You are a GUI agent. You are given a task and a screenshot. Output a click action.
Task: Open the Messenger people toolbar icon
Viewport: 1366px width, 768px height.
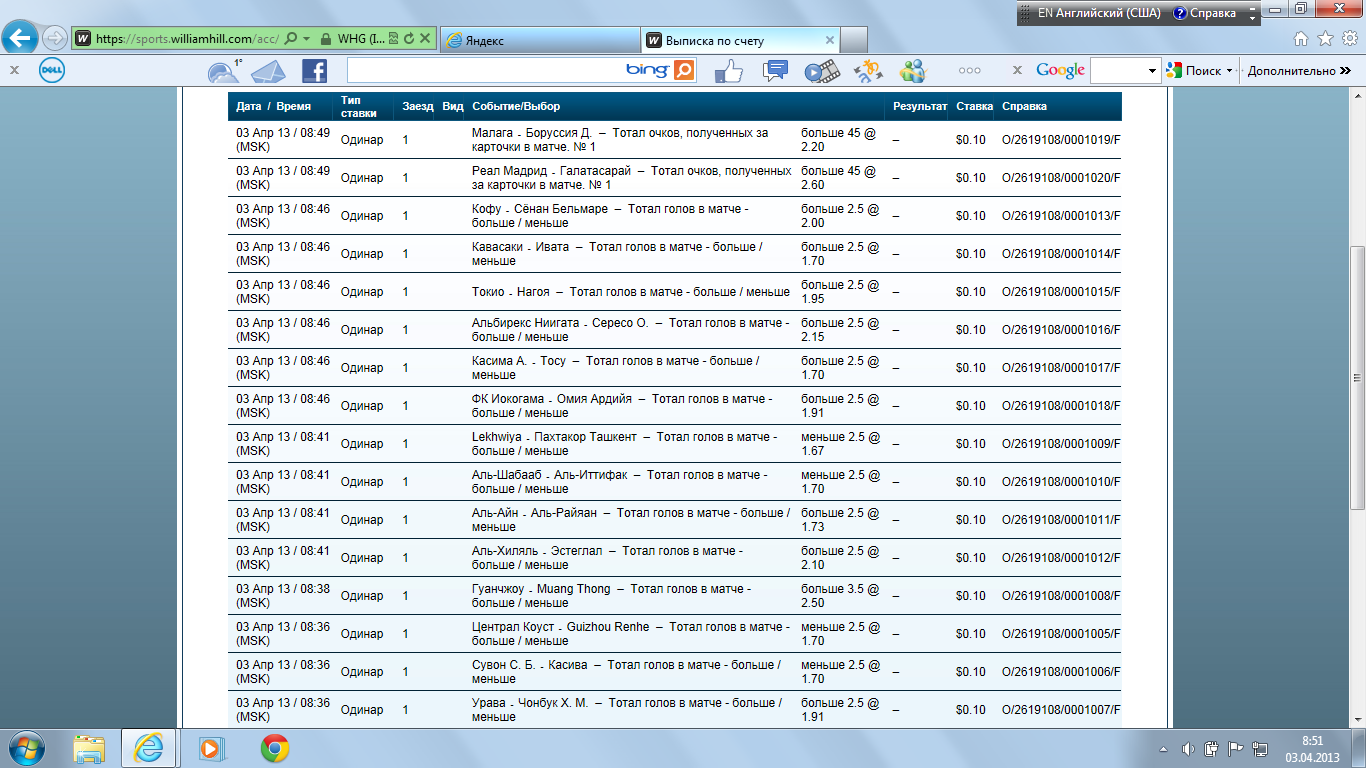pos(912,71)
